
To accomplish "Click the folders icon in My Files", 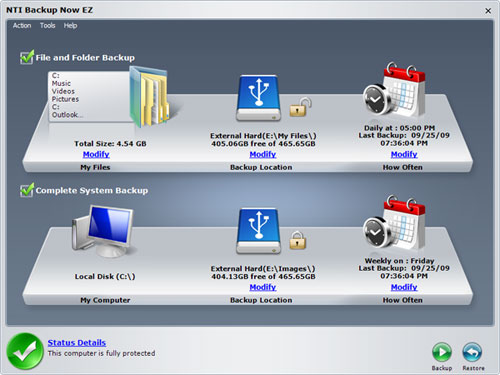I will point(150,97).
